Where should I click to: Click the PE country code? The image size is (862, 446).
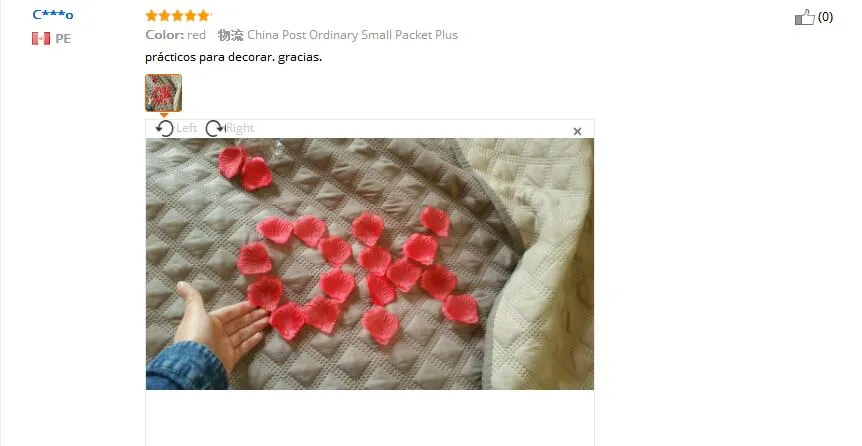point(63,38)
